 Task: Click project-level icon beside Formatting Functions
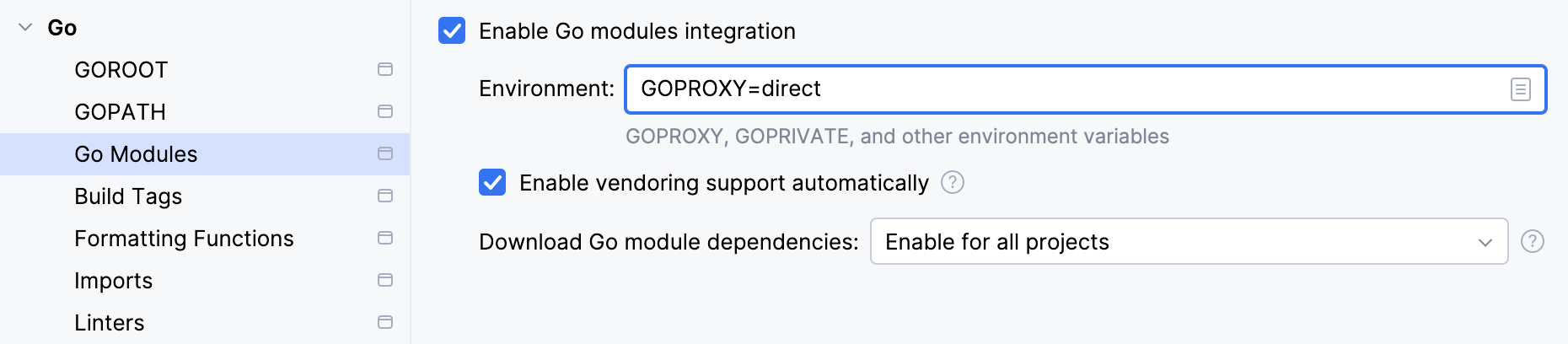[x=385, y=238]
